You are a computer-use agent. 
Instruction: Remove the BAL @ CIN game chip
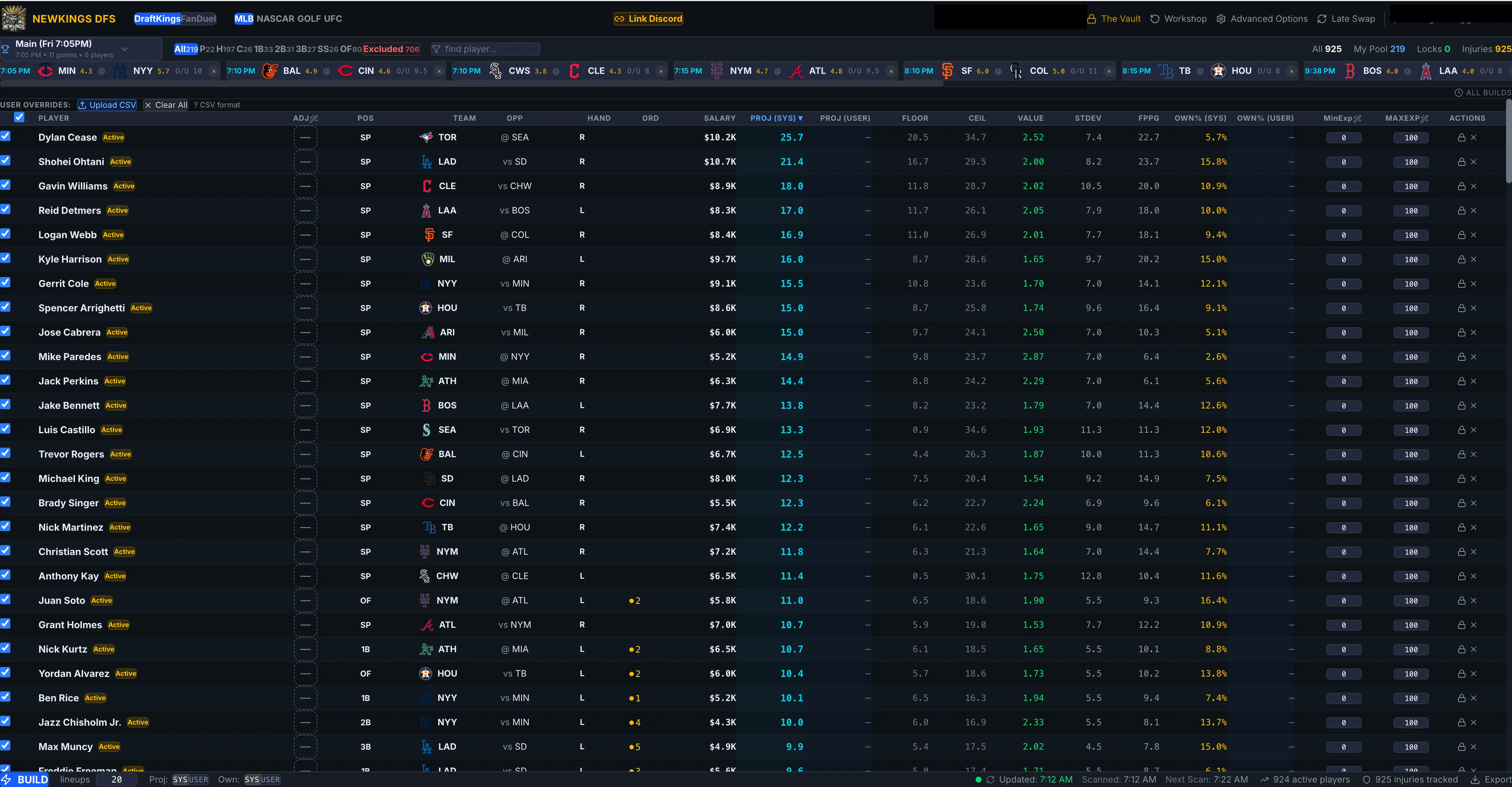[439, 71]
